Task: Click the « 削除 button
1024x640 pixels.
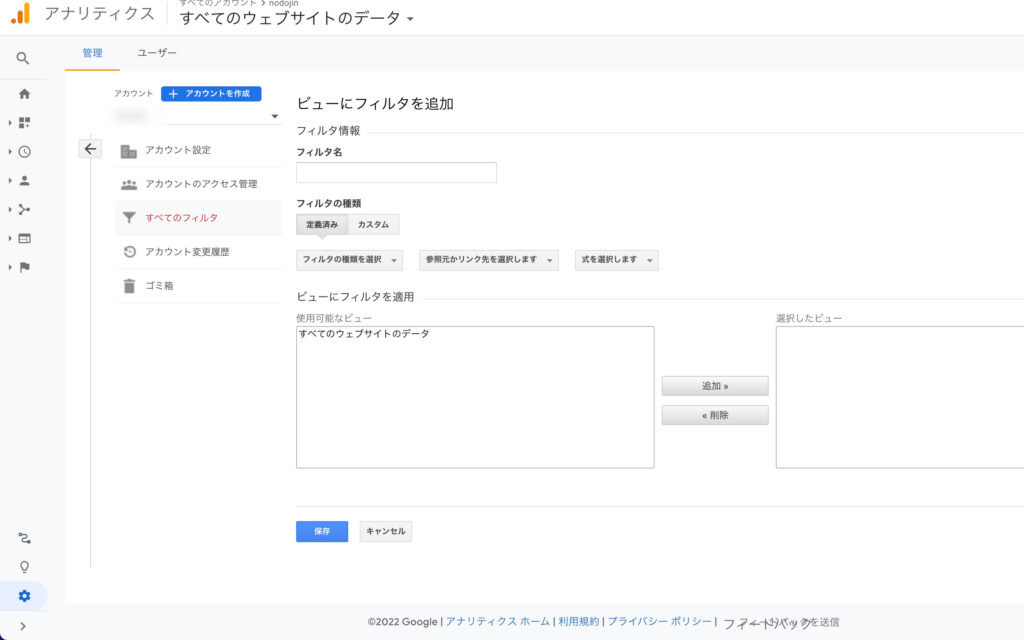Action: click(x=715, y=415)
